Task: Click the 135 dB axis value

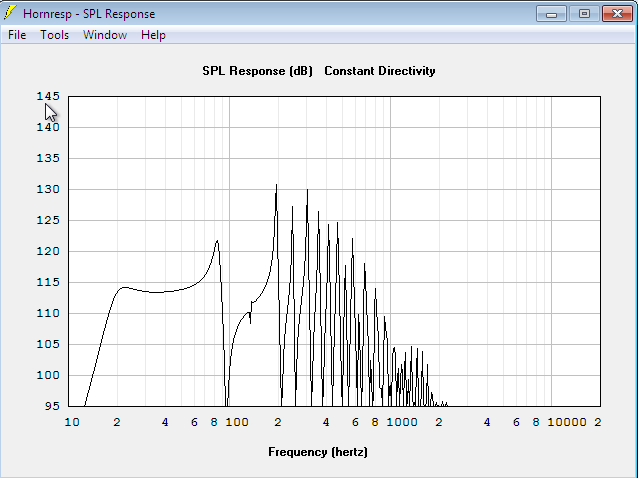Action: [48, 158]
